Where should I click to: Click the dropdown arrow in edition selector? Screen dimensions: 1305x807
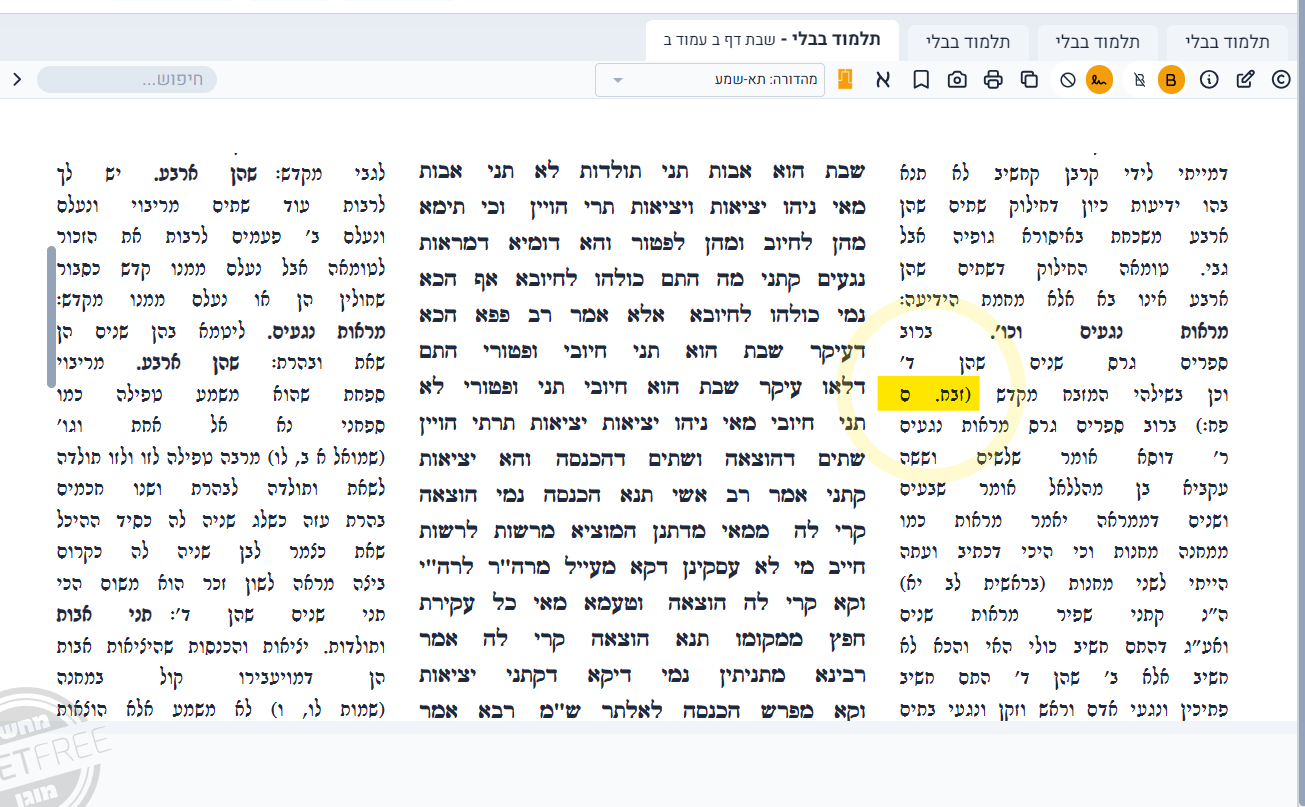tap(617, 80)
